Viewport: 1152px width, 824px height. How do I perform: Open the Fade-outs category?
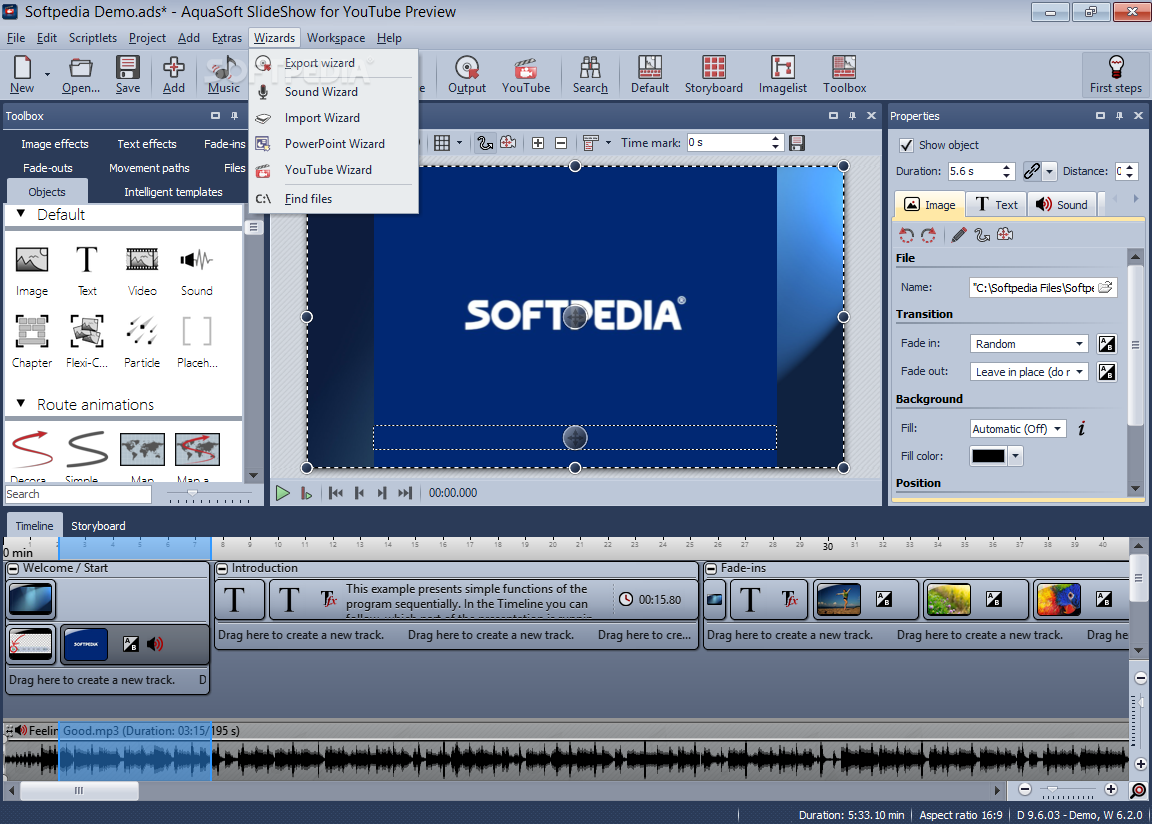coord(48,167)
